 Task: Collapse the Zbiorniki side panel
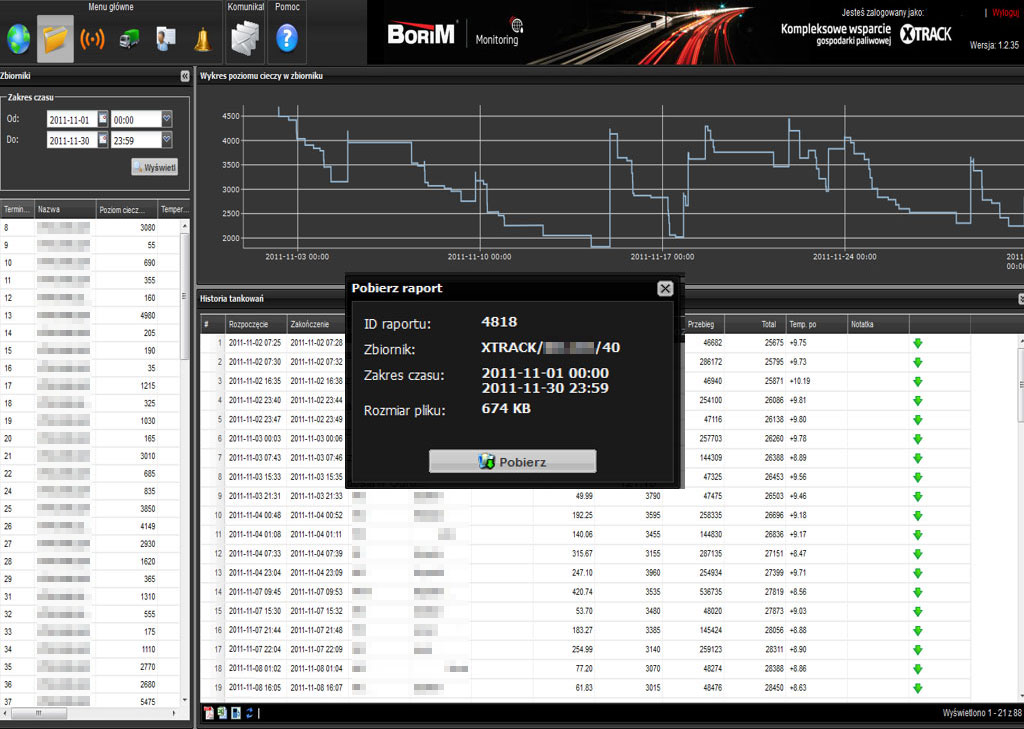185,76
